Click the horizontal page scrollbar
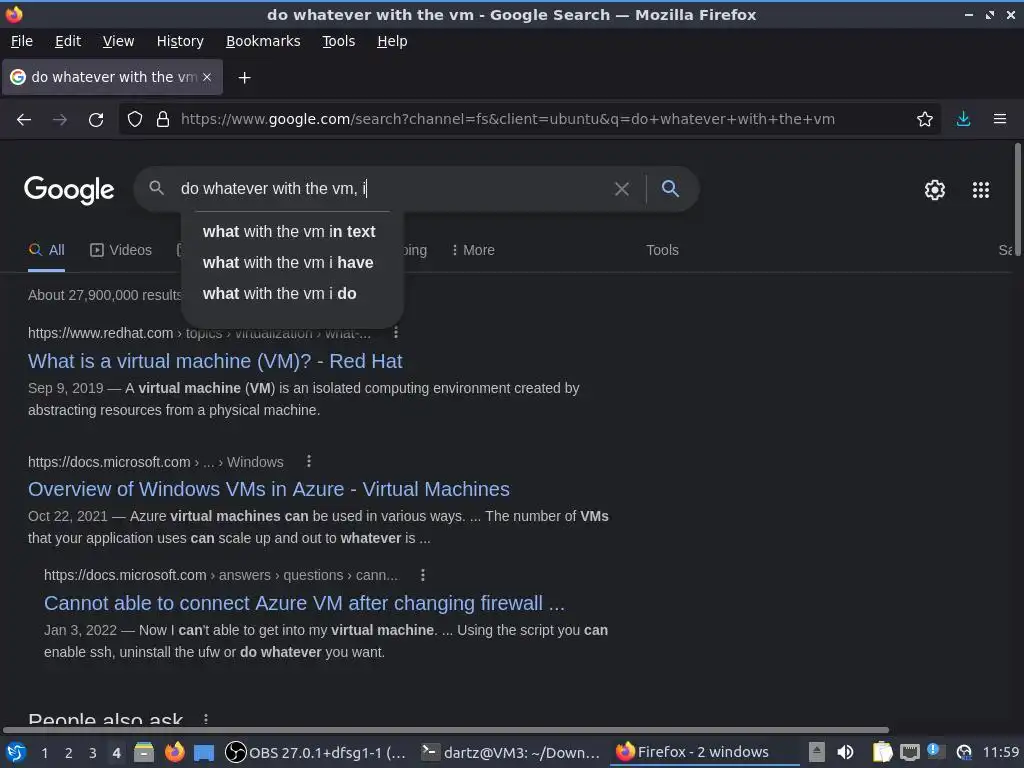 point(445,730)
